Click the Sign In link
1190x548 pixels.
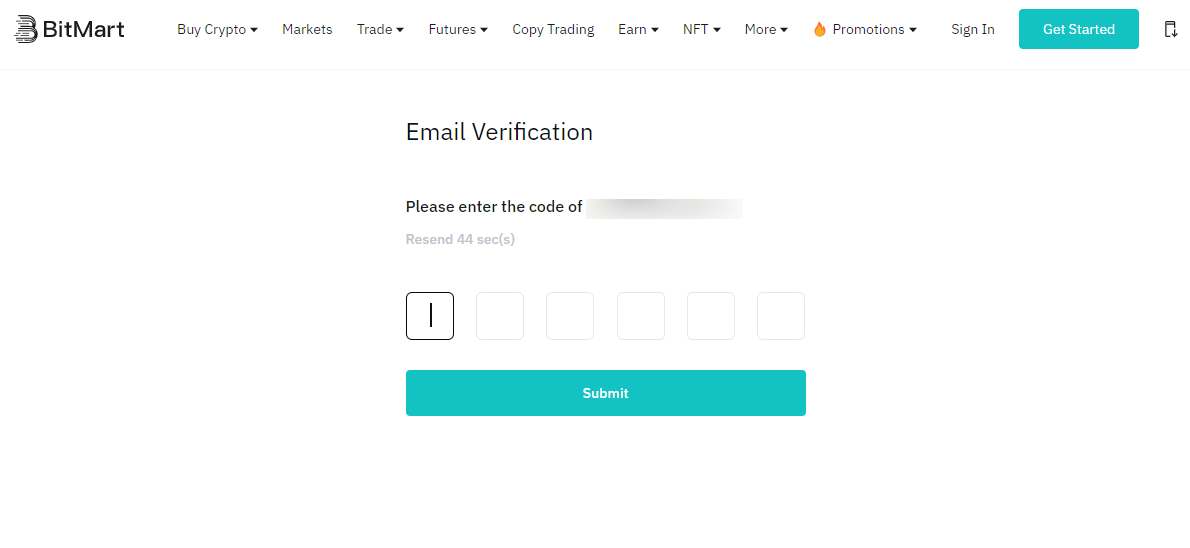click(x=972, y=29)
